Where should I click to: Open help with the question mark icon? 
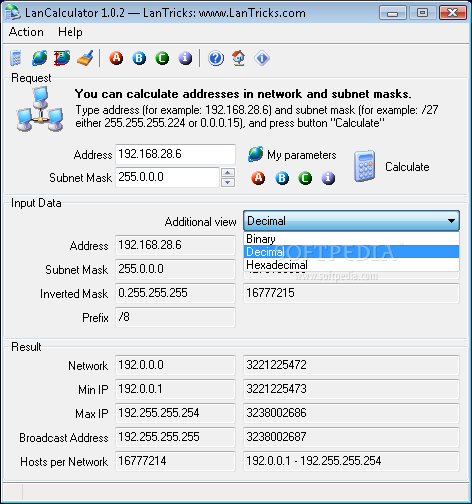216,58
